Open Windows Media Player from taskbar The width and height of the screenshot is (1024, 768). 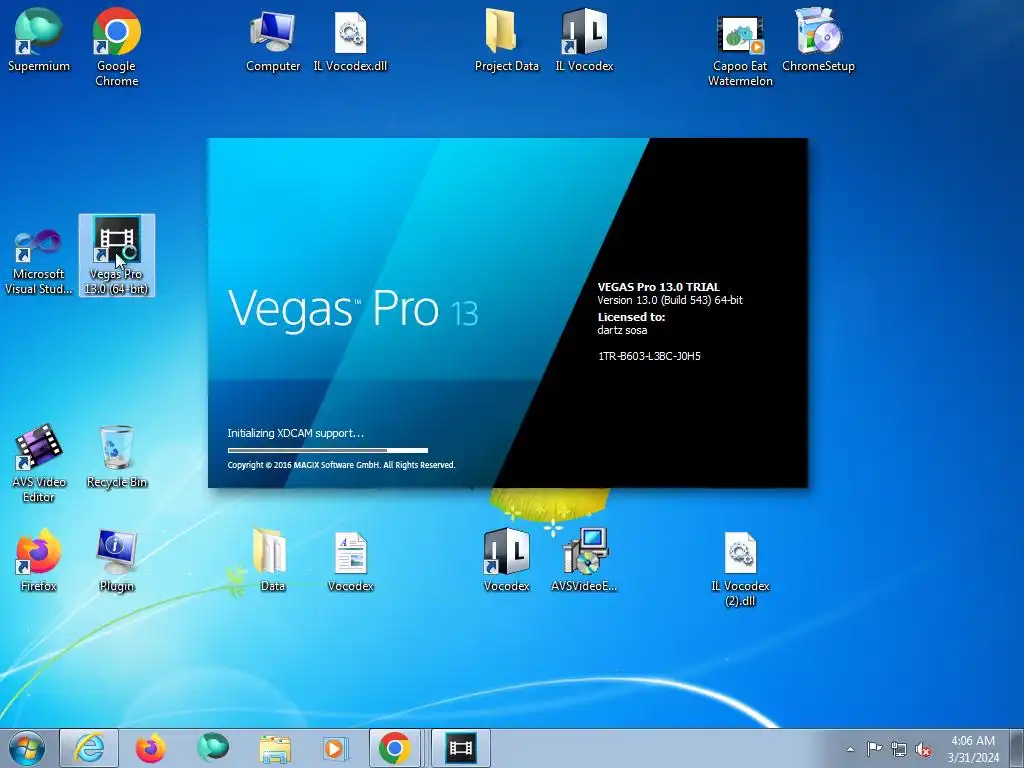(x=336, y=748)
